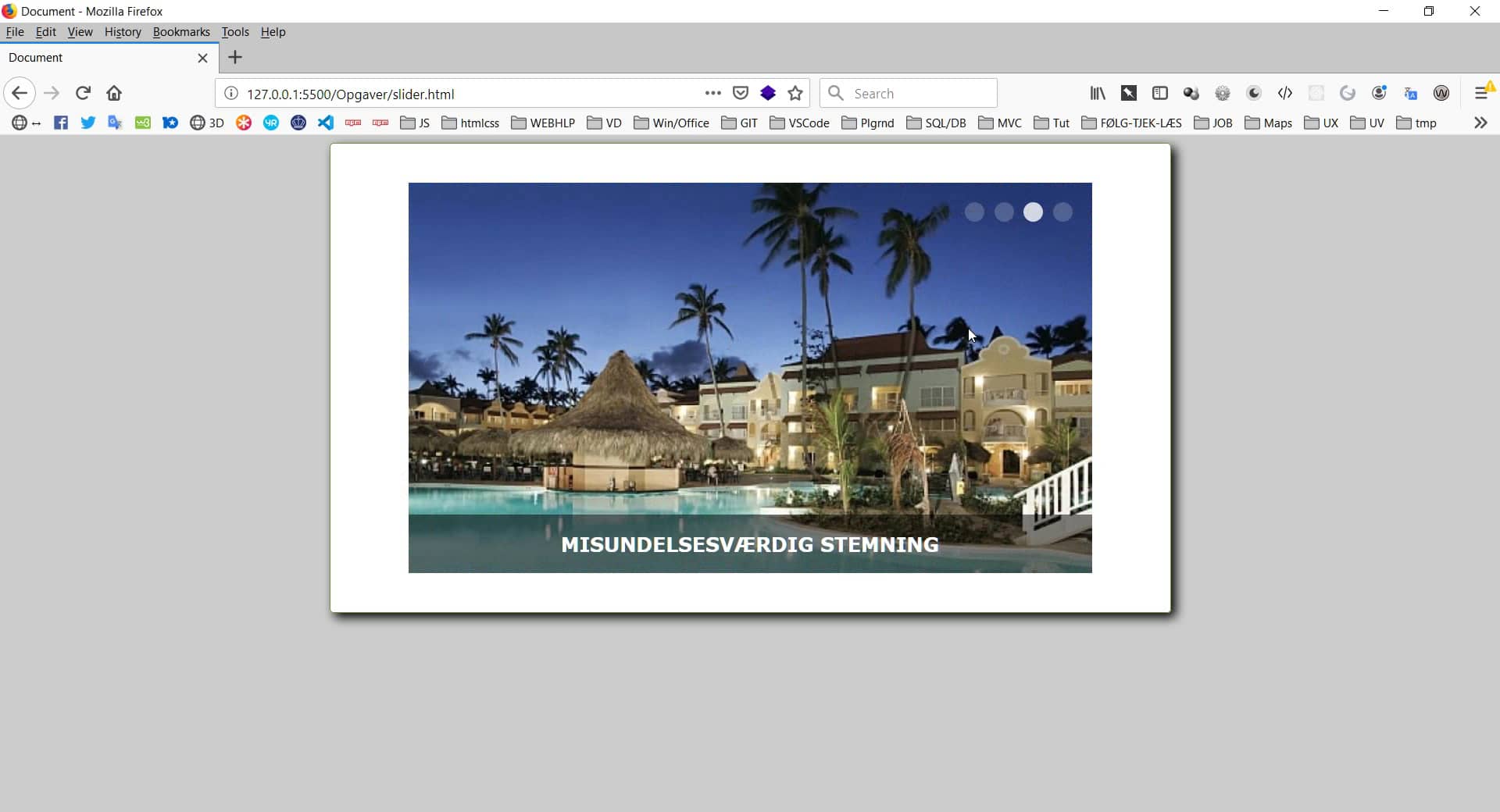The height and width of the screenshot is (812, 1500).
Task: Open the YR weather bookmark
Action: click(x=271, y=123)
